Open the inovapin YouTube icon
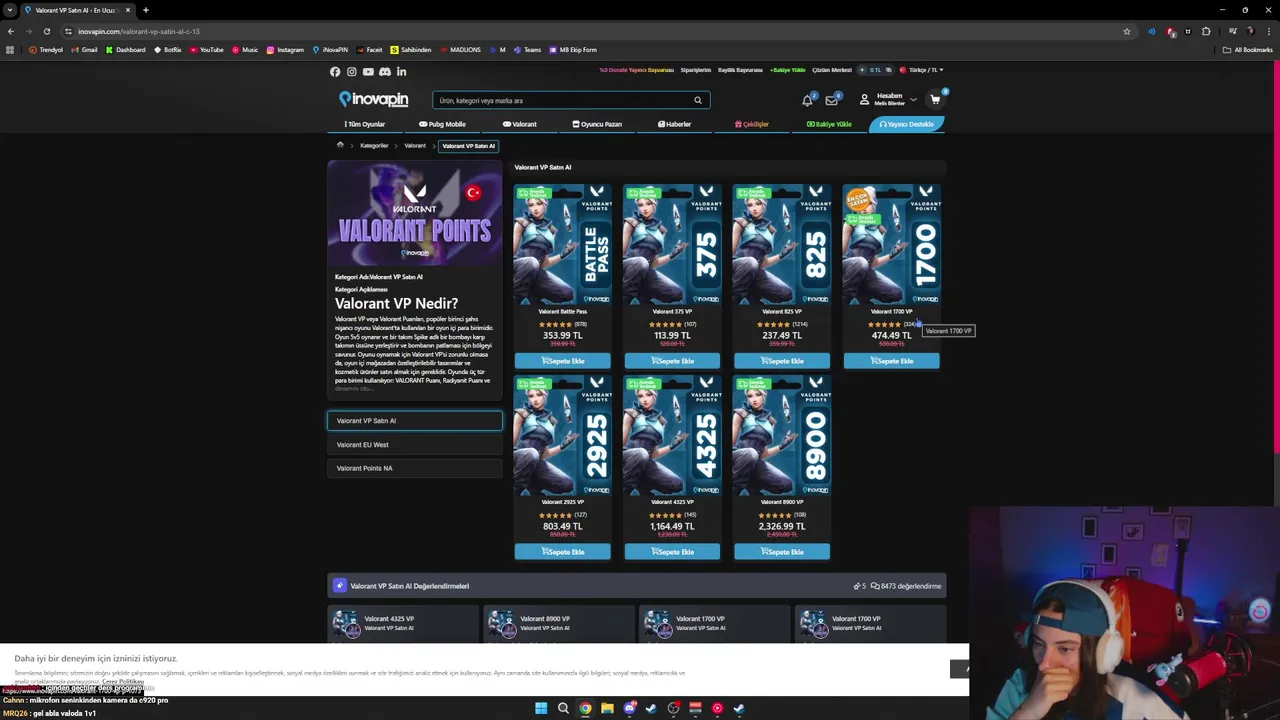 tap(368, 72)
